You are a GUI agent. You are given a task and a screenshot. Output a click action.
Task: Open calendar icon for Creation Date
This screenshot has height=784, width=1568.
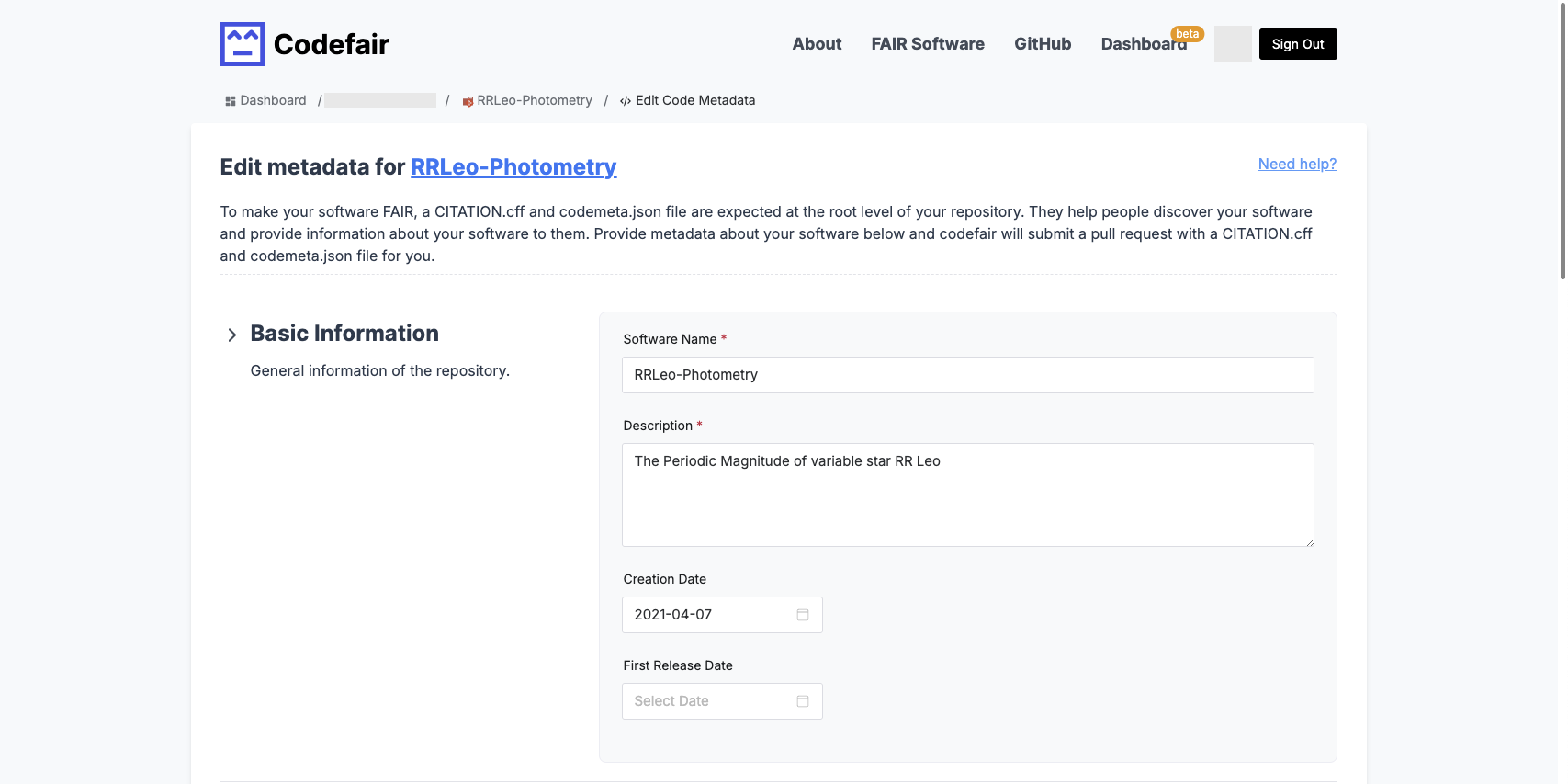803,615
